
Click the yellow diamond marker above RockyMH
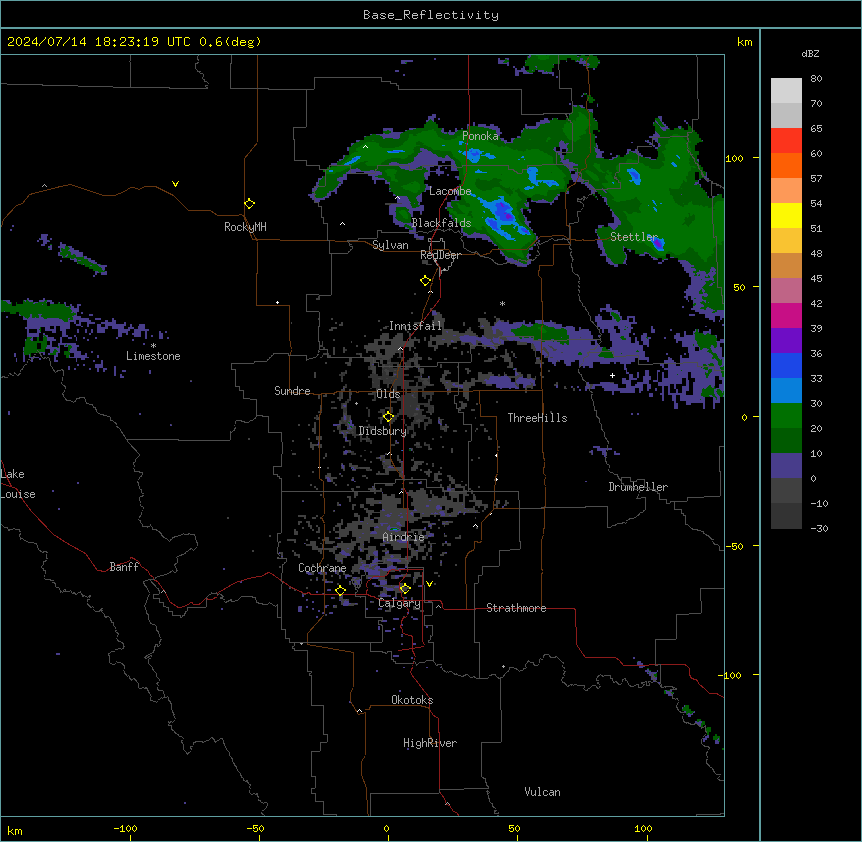(x=249, y=204)
